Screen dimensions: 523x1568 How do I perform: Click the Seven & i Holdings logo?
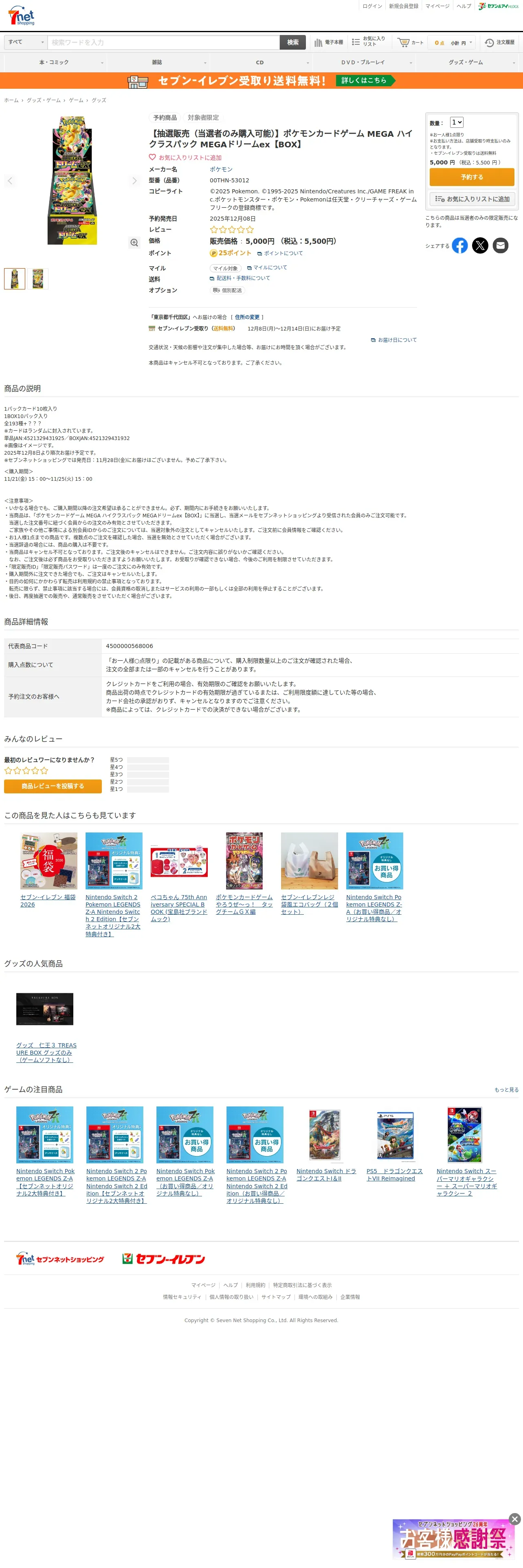(x=498, y=6)
